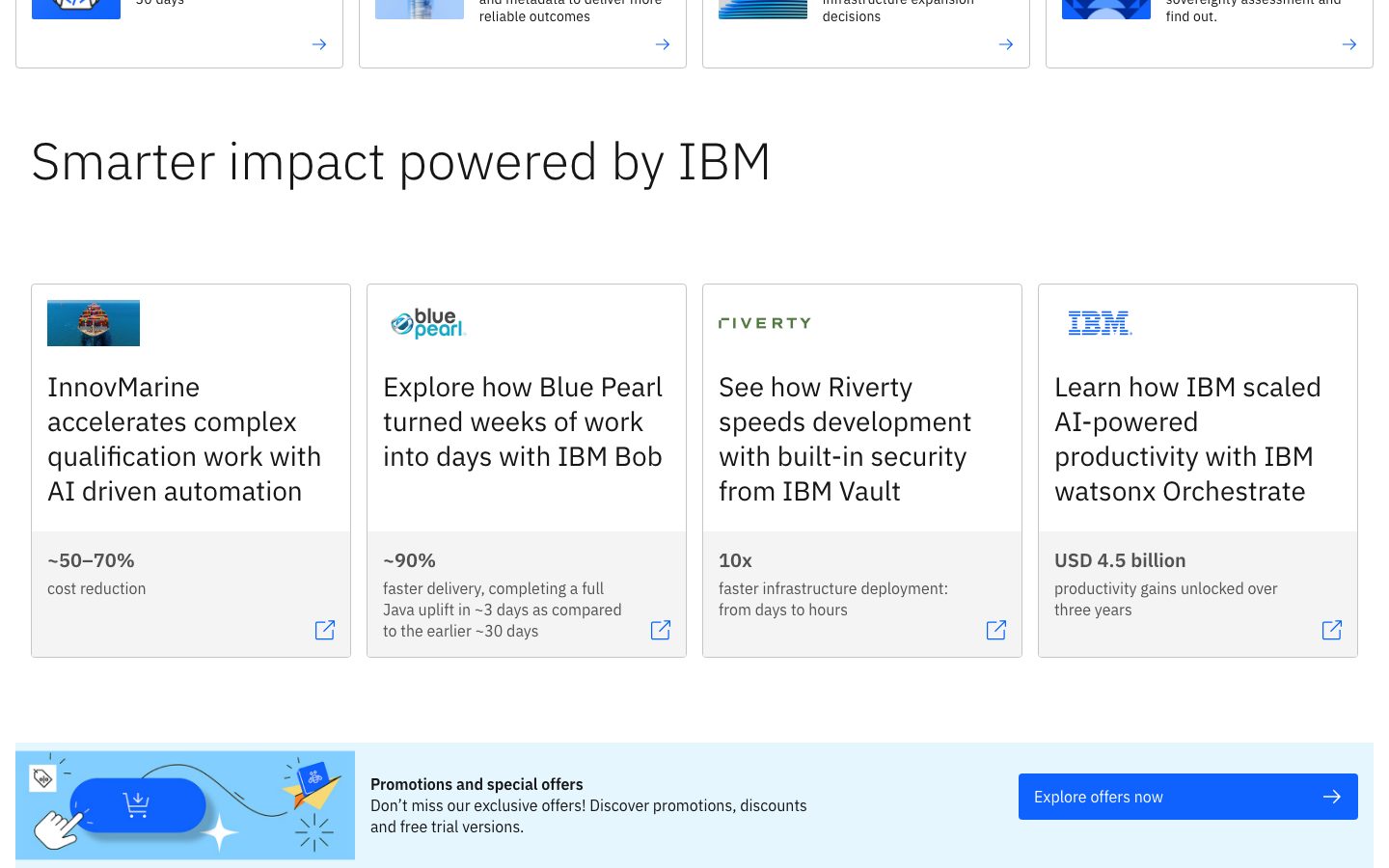
Task: Open the external link icon on InnovMarine card
Action: coord(325,630)
